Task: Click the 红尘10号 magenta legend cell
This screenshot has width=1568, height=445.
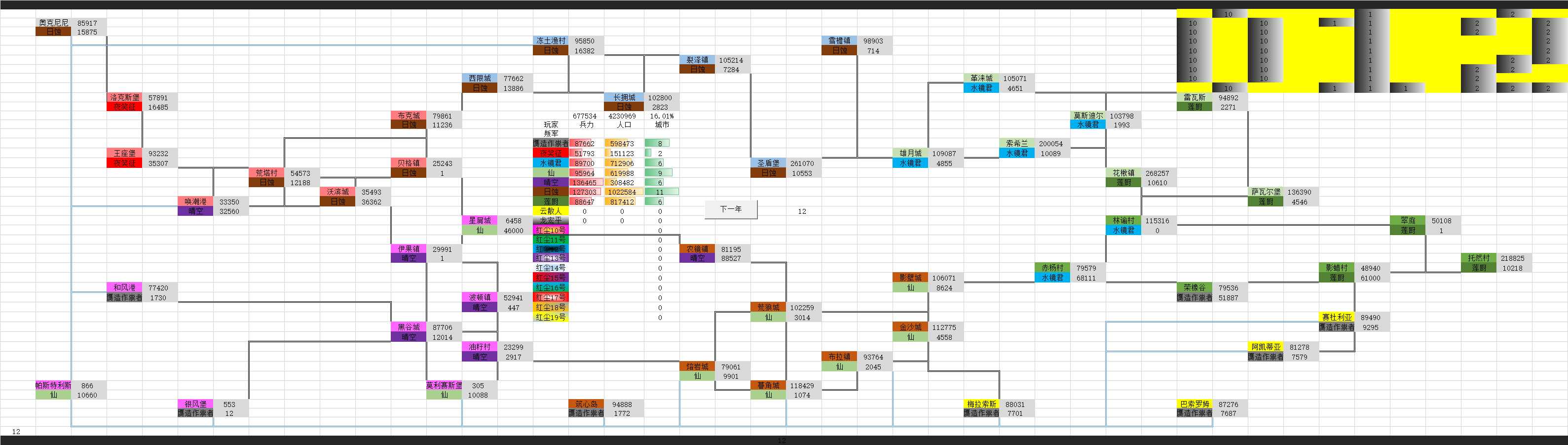Action: pos(551,231)
